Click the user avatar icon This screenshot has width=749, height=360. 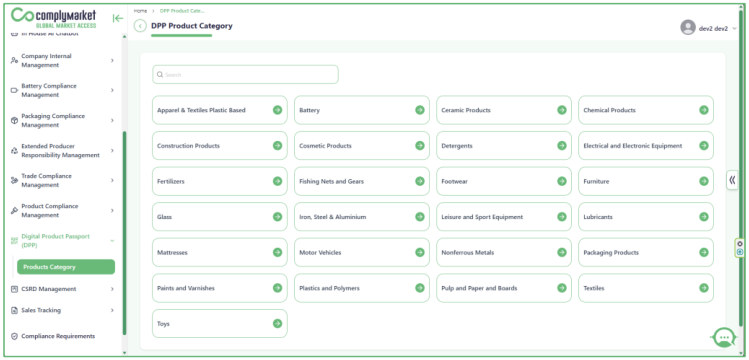tap(688, 27)
